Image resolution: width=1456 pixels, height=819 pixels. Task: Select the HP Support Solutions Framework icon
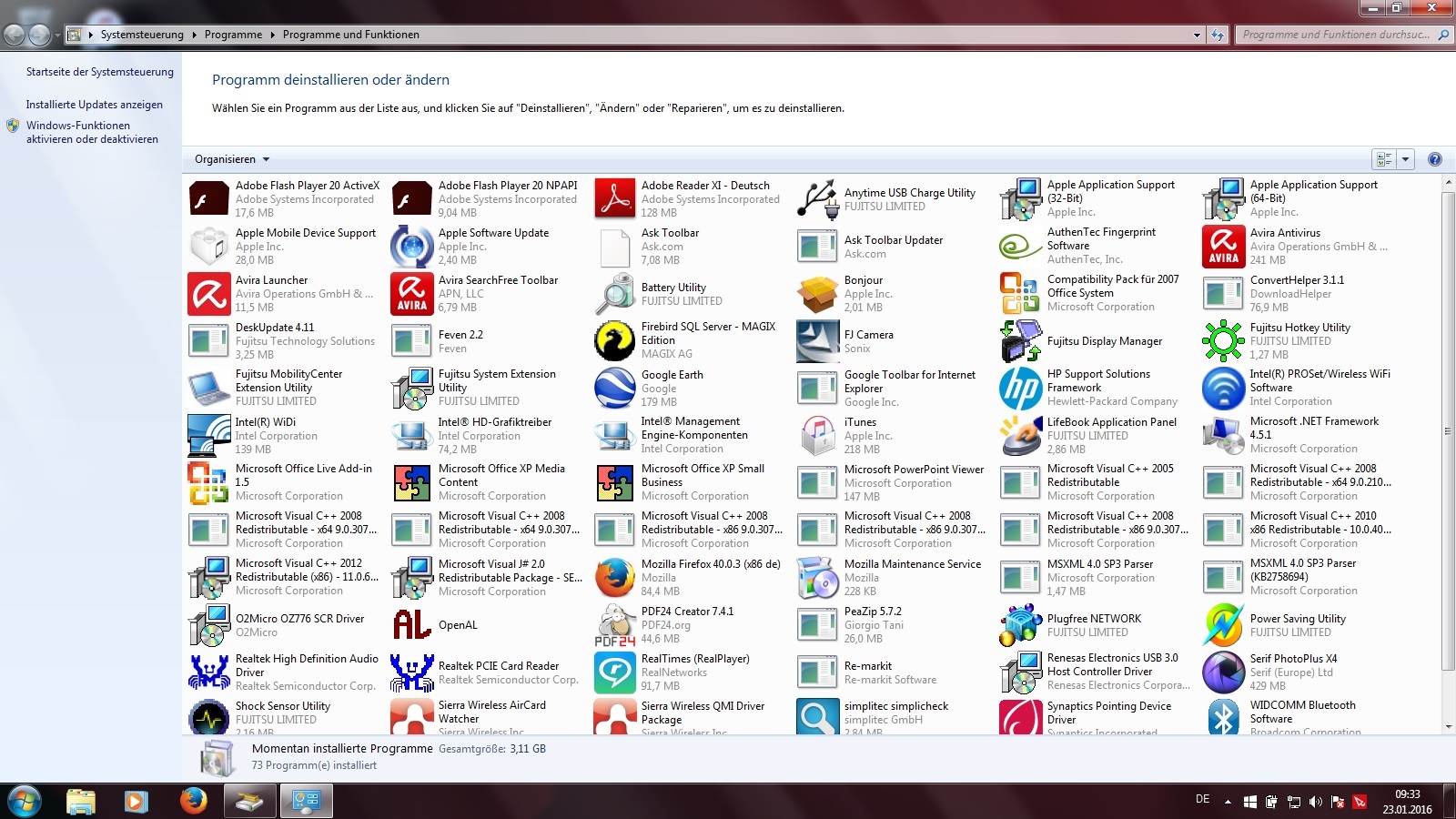pyautogui.click(x=1021, y=388)
